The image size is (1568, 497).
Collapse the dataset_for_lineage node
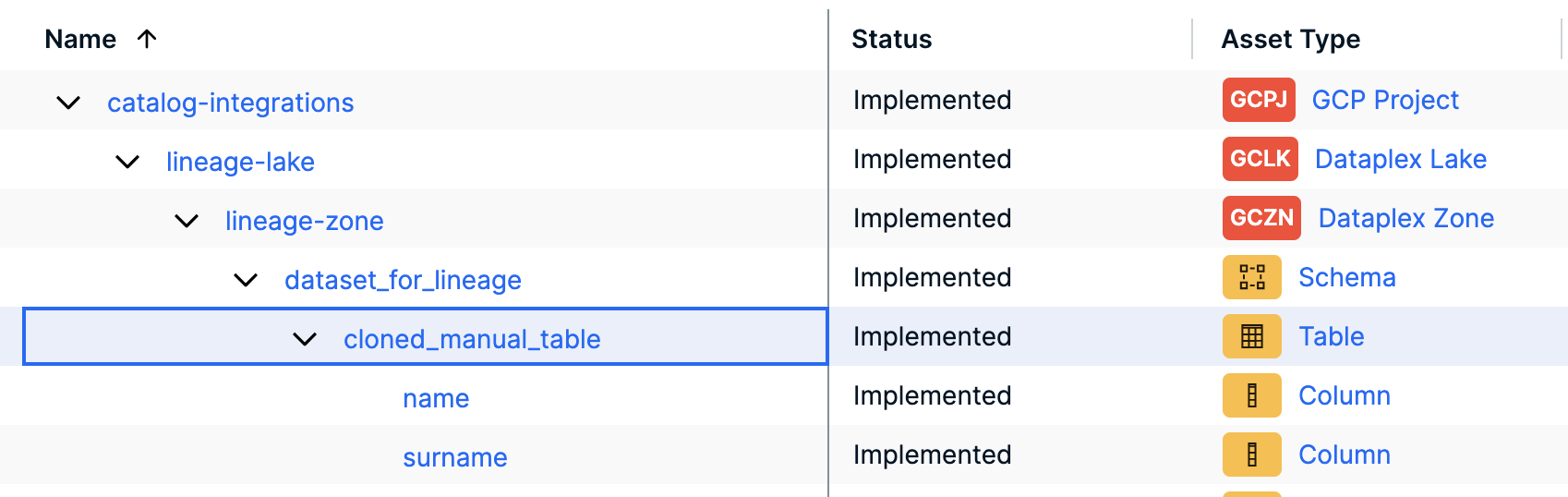click(246, 280)
